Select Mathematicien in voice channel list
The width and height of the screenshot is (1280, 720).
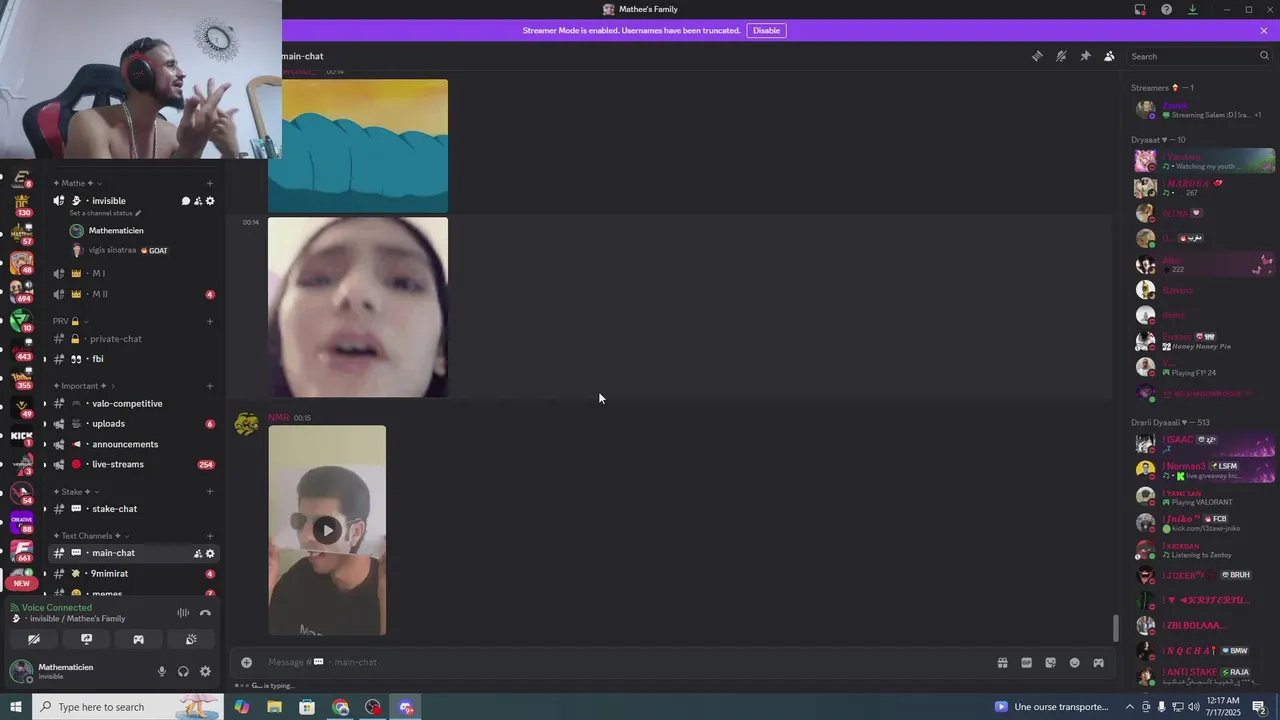pos(116,231)
